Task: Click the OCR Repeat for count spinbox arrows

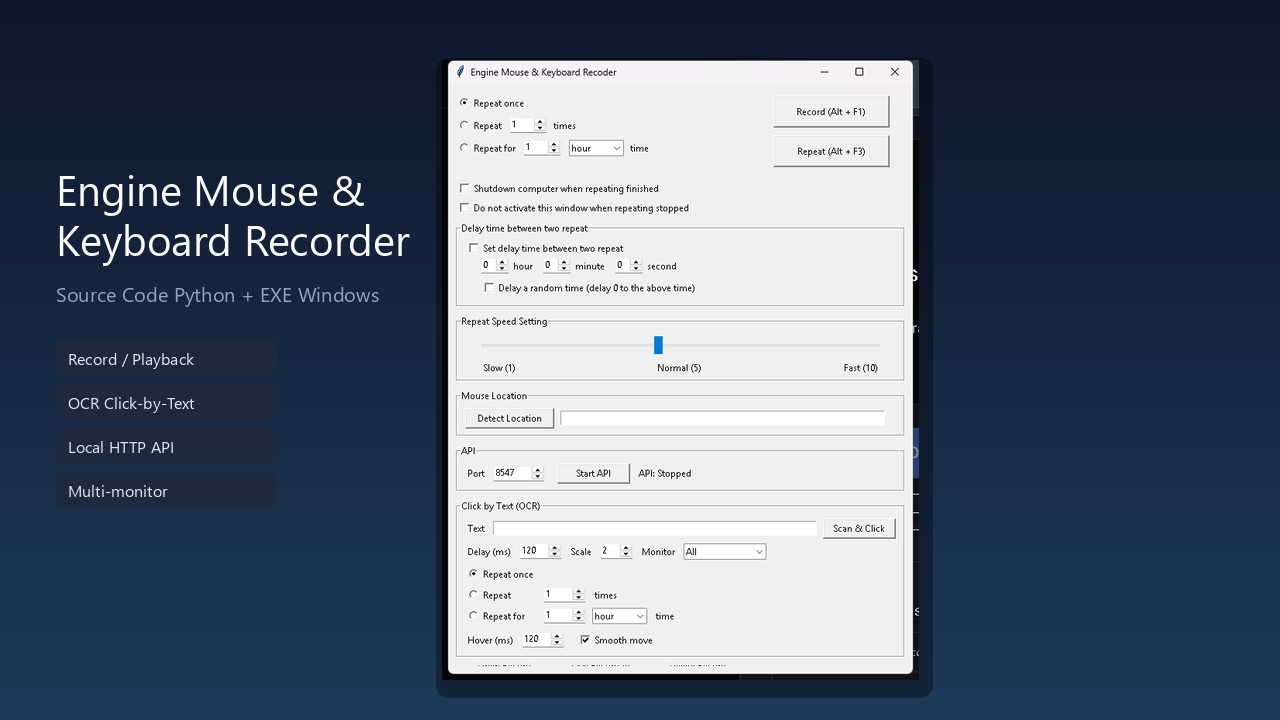Action: (x=578, y=616)
